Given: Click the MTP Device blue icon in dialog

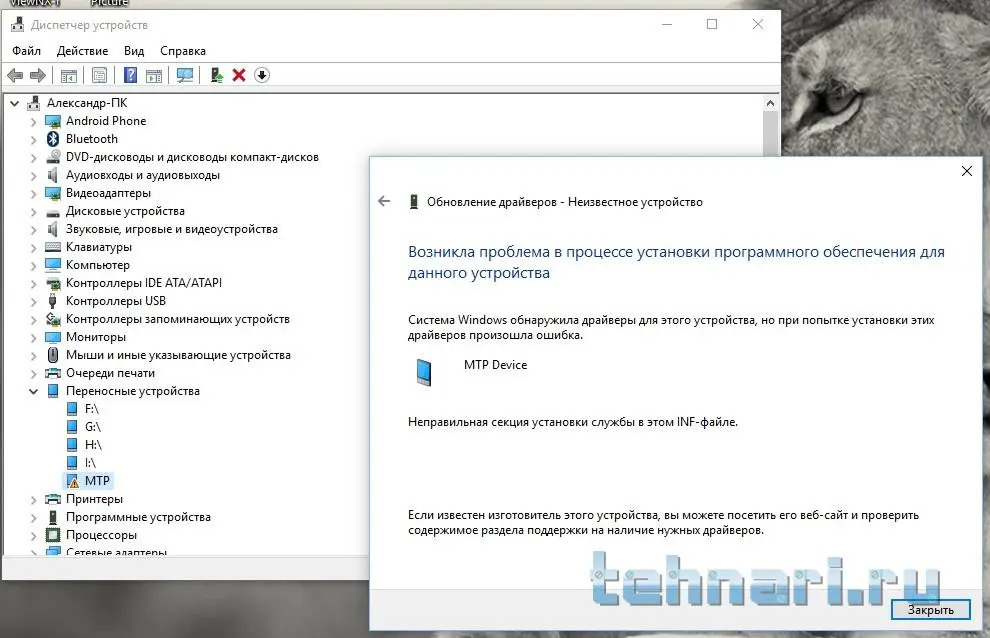Looking at the screenshot, I should [424, 371].
